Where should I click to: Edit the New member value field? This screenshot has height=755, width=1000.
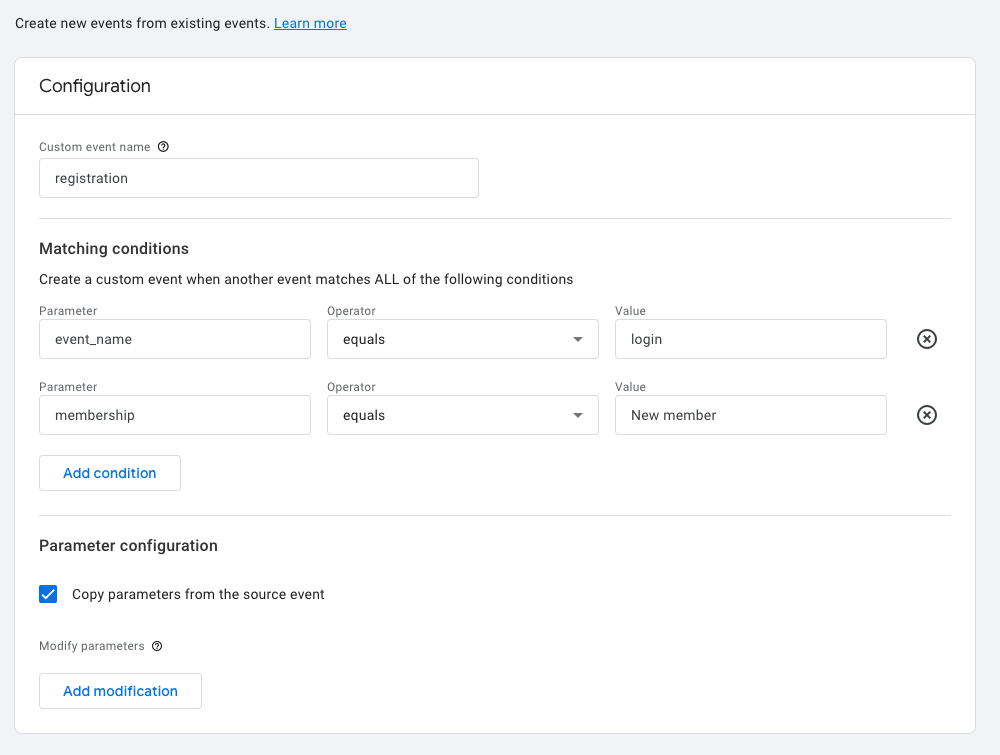pos(750,415)
